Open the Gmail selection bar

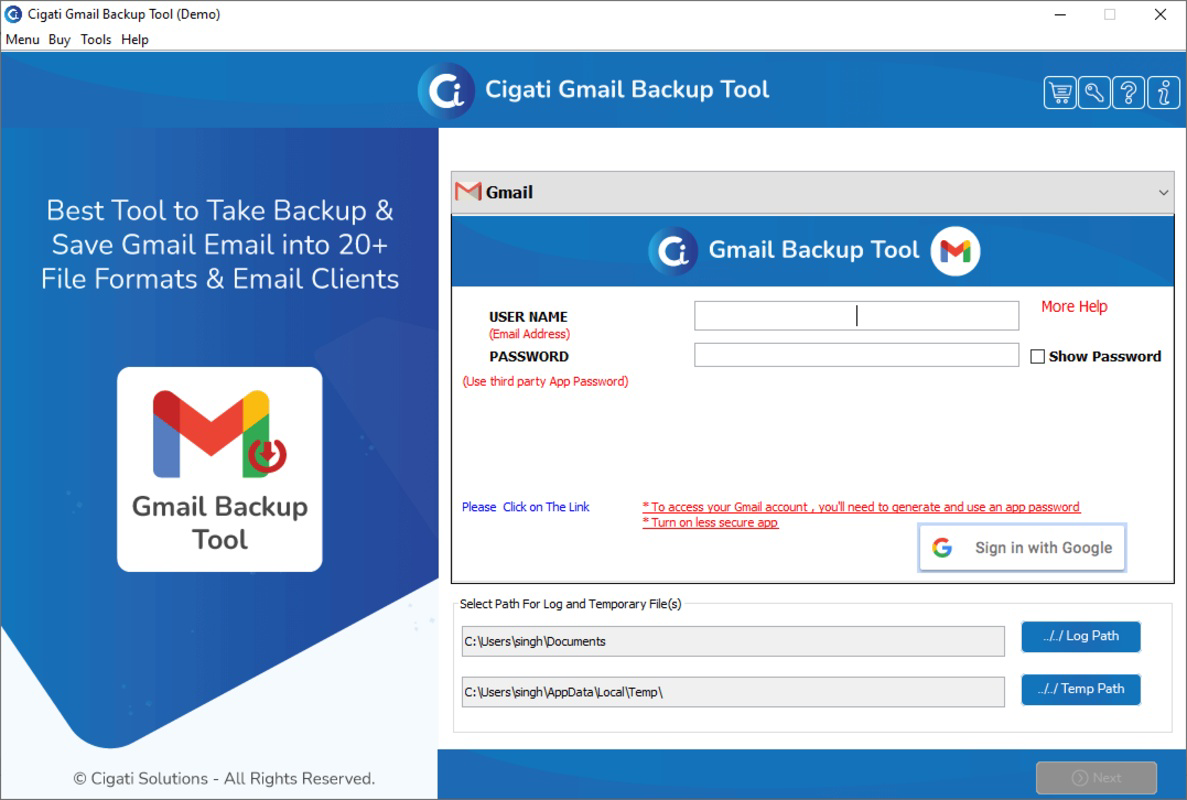click(x=812, y=192)
